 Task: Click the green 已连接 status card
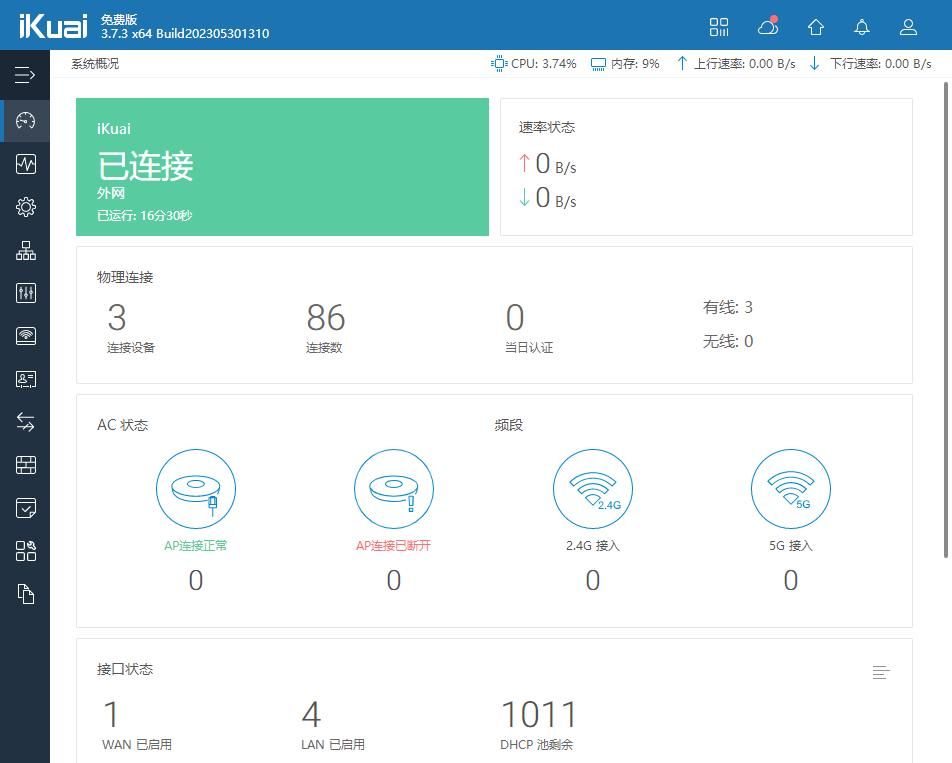point(282,167)
